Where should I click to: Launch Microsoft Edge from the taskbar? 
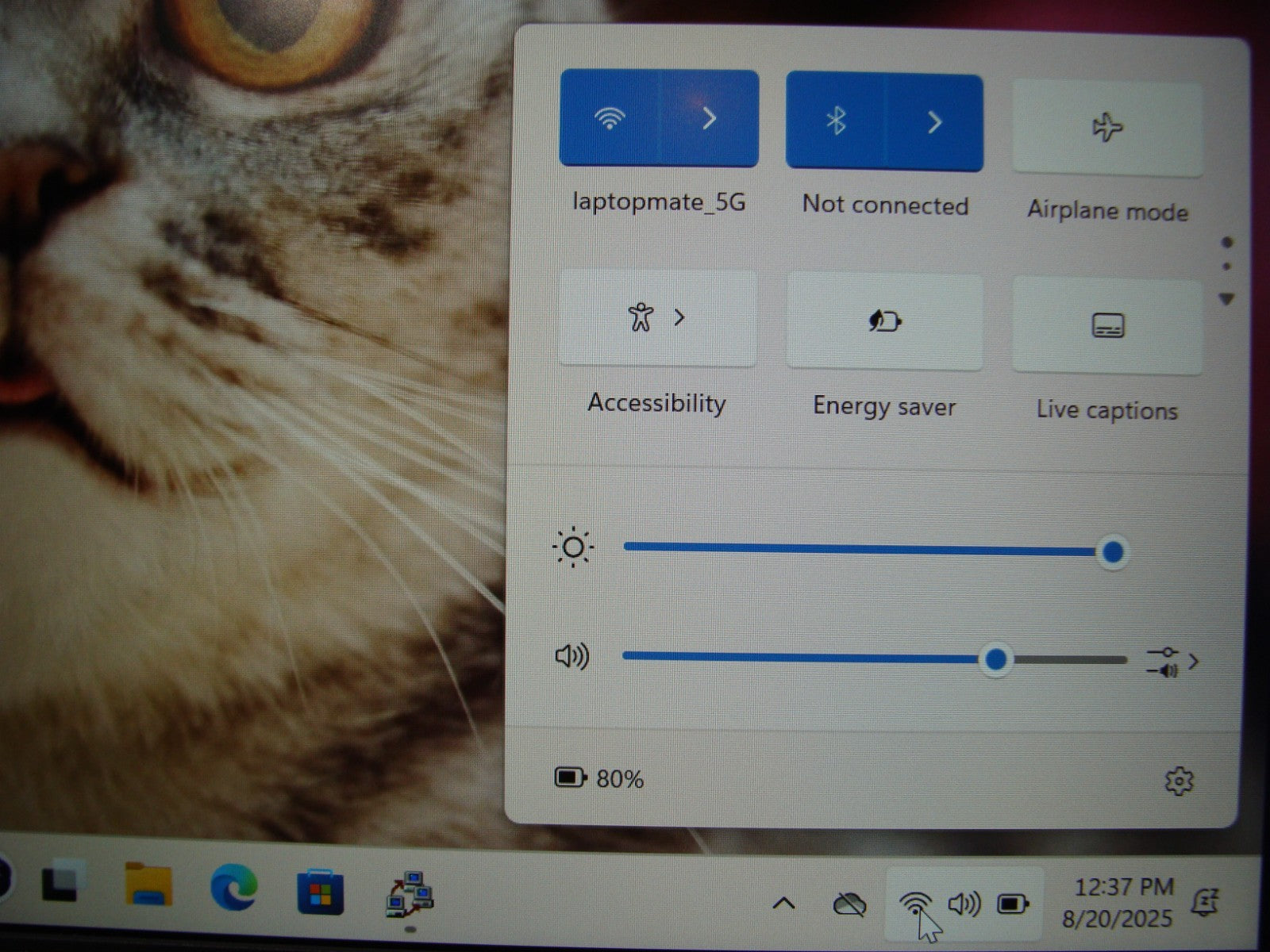[233, 887]
